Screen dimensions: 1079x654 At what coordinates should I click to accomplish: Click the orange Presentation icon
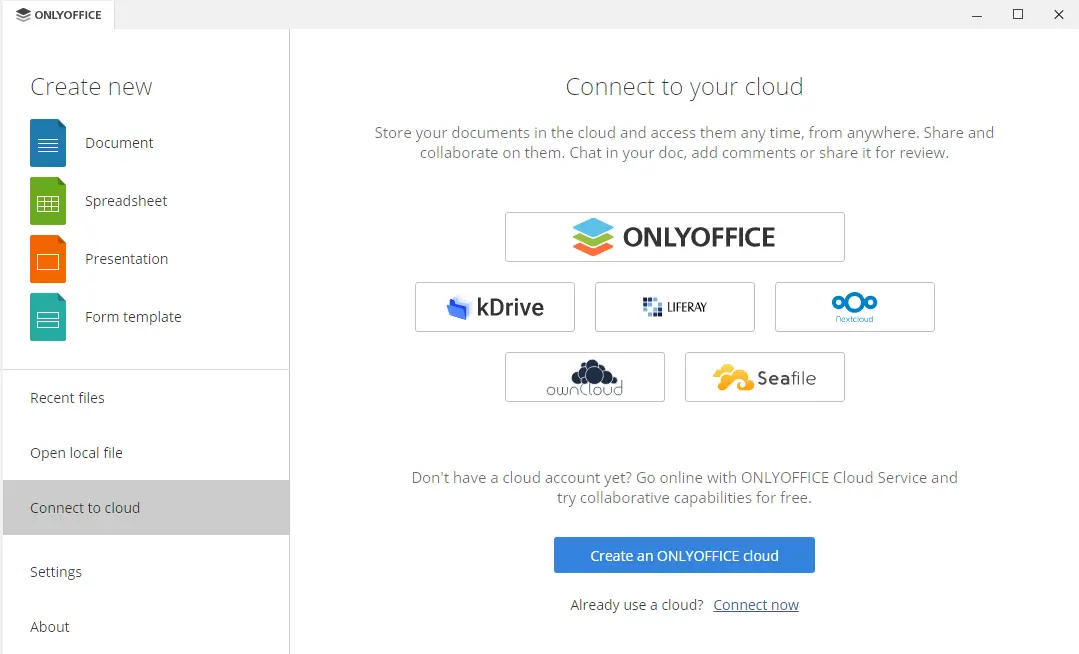[48, 259]
